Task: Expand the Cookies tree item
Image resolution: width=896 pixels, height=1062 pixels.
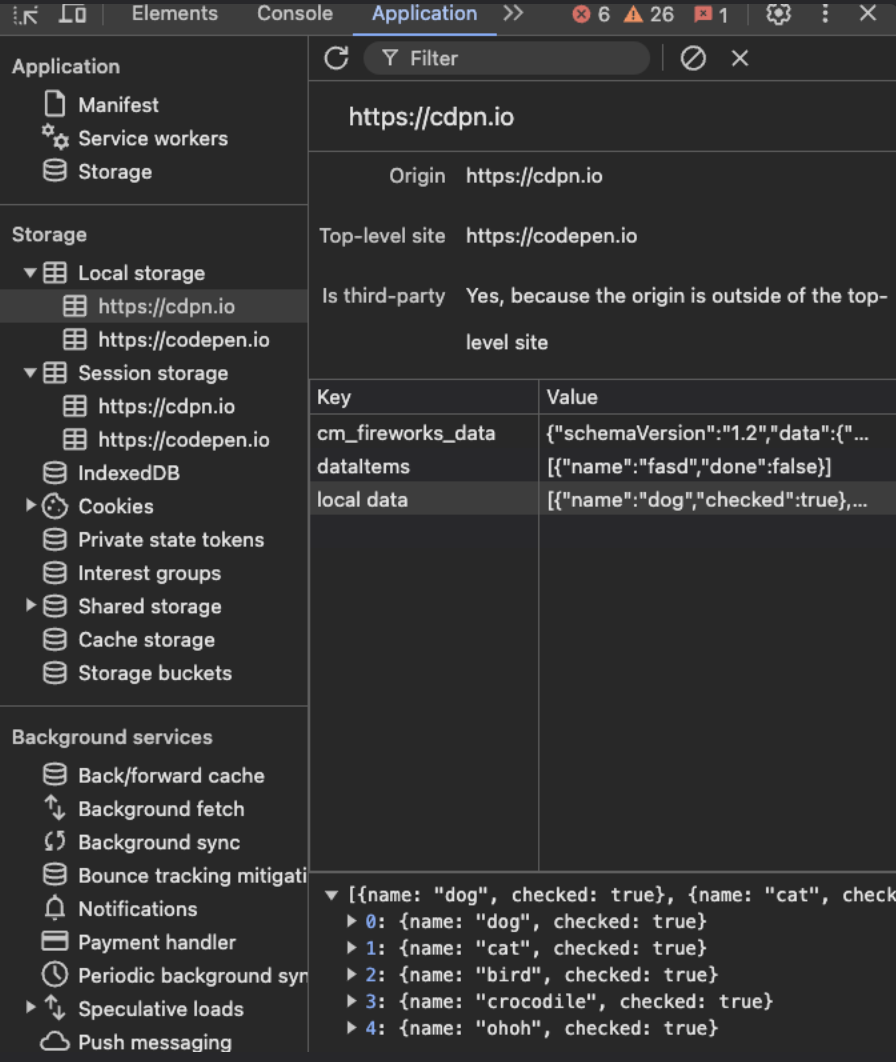Action: point(31,506)
